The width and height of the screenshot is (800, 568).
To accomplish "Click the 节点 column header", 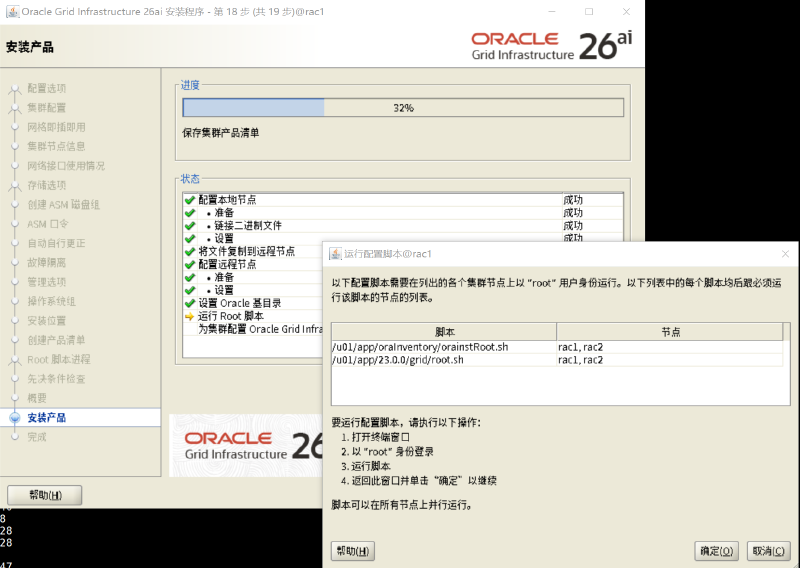I will pyautogui.click(x=670, y=332).
